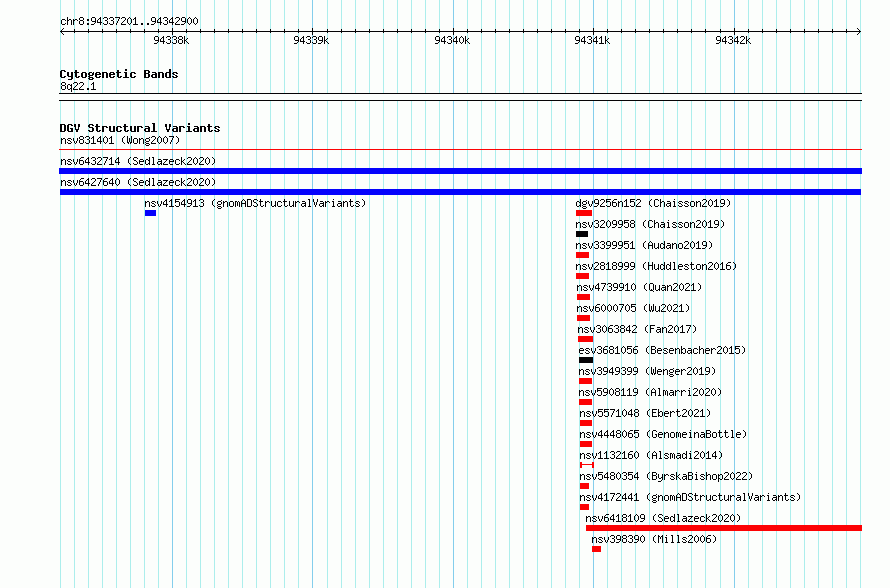Select red nsv3949399 variant block
The height and width of the screenshot is (588, 890).
point(586,381)
